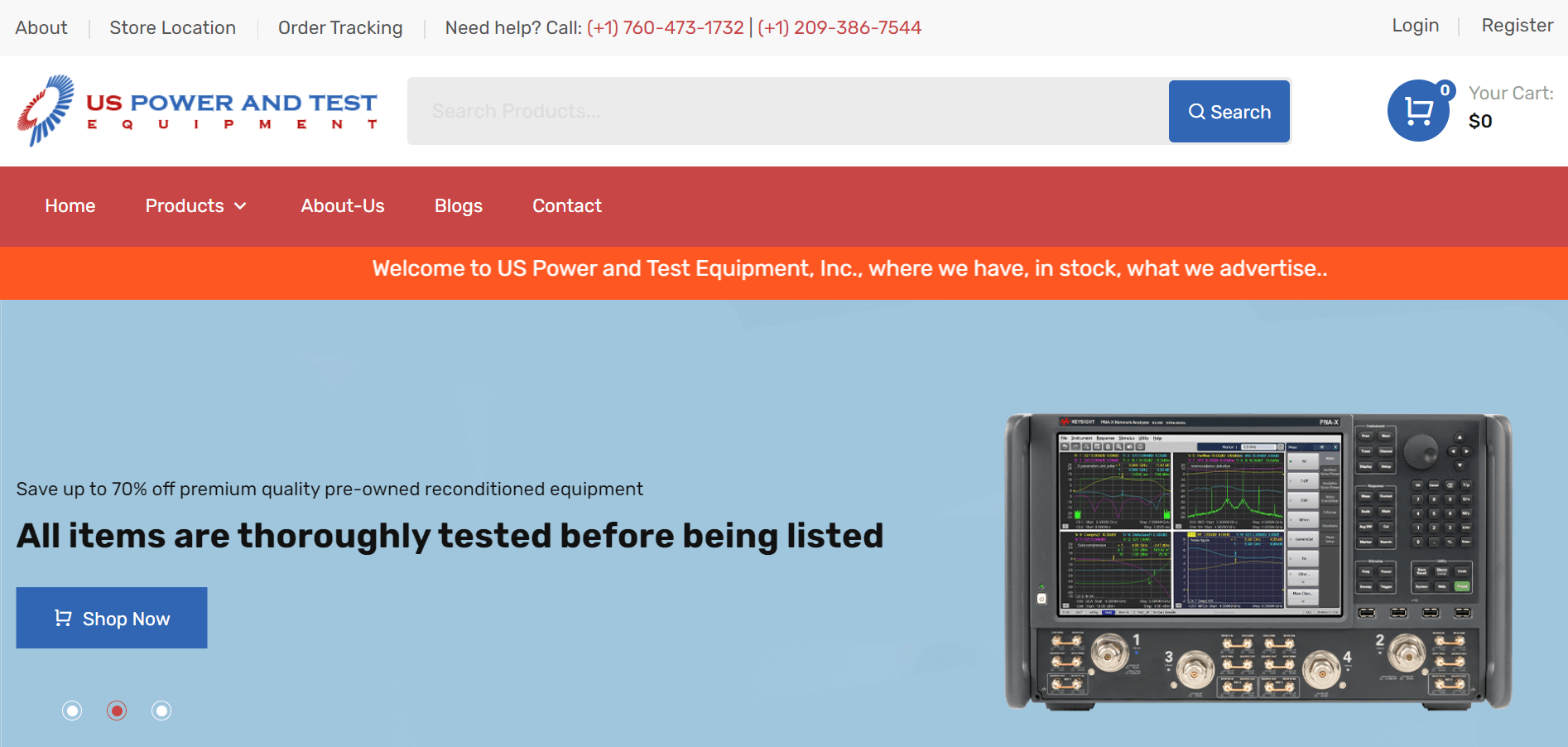Click the cart icon inside Shop Now button
The height and width of the screenshot is (747, 1568).
tap(63, 618)
